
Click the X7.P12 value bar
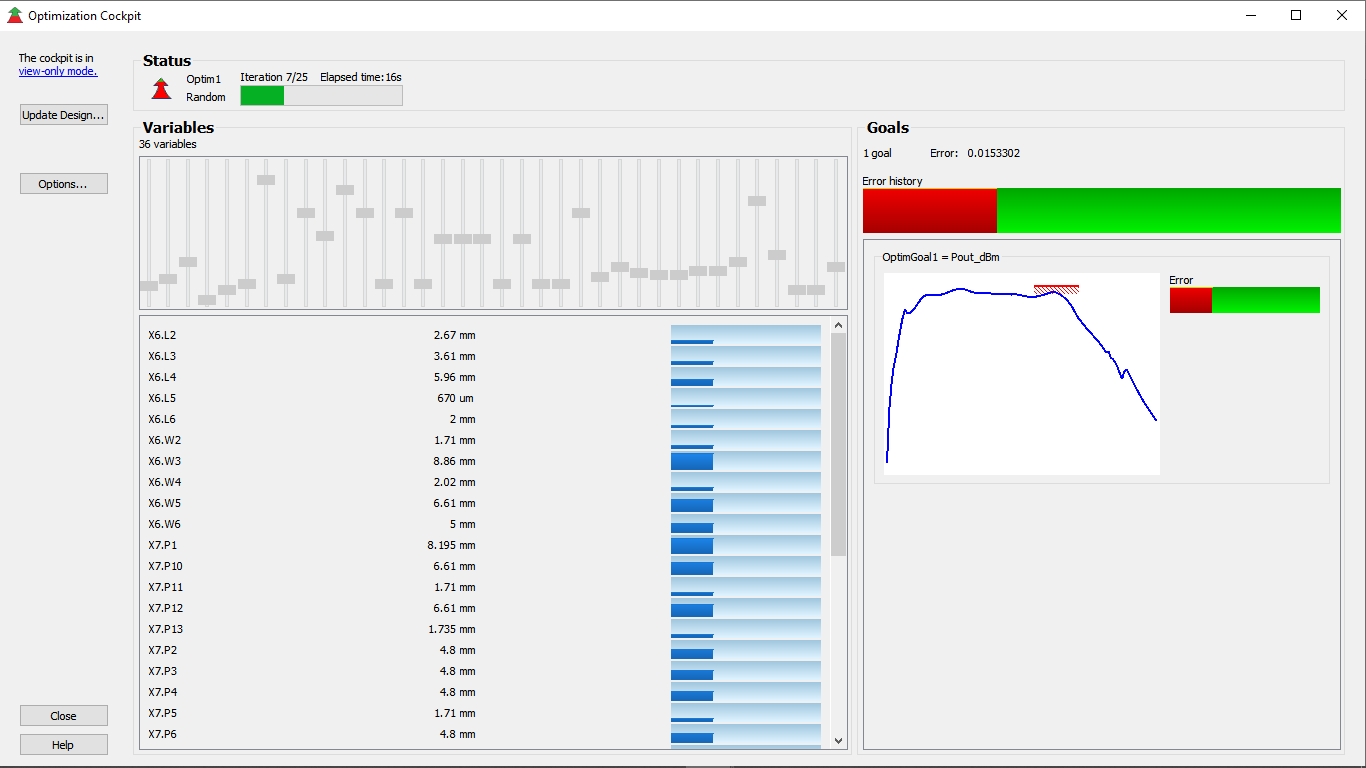746,608
